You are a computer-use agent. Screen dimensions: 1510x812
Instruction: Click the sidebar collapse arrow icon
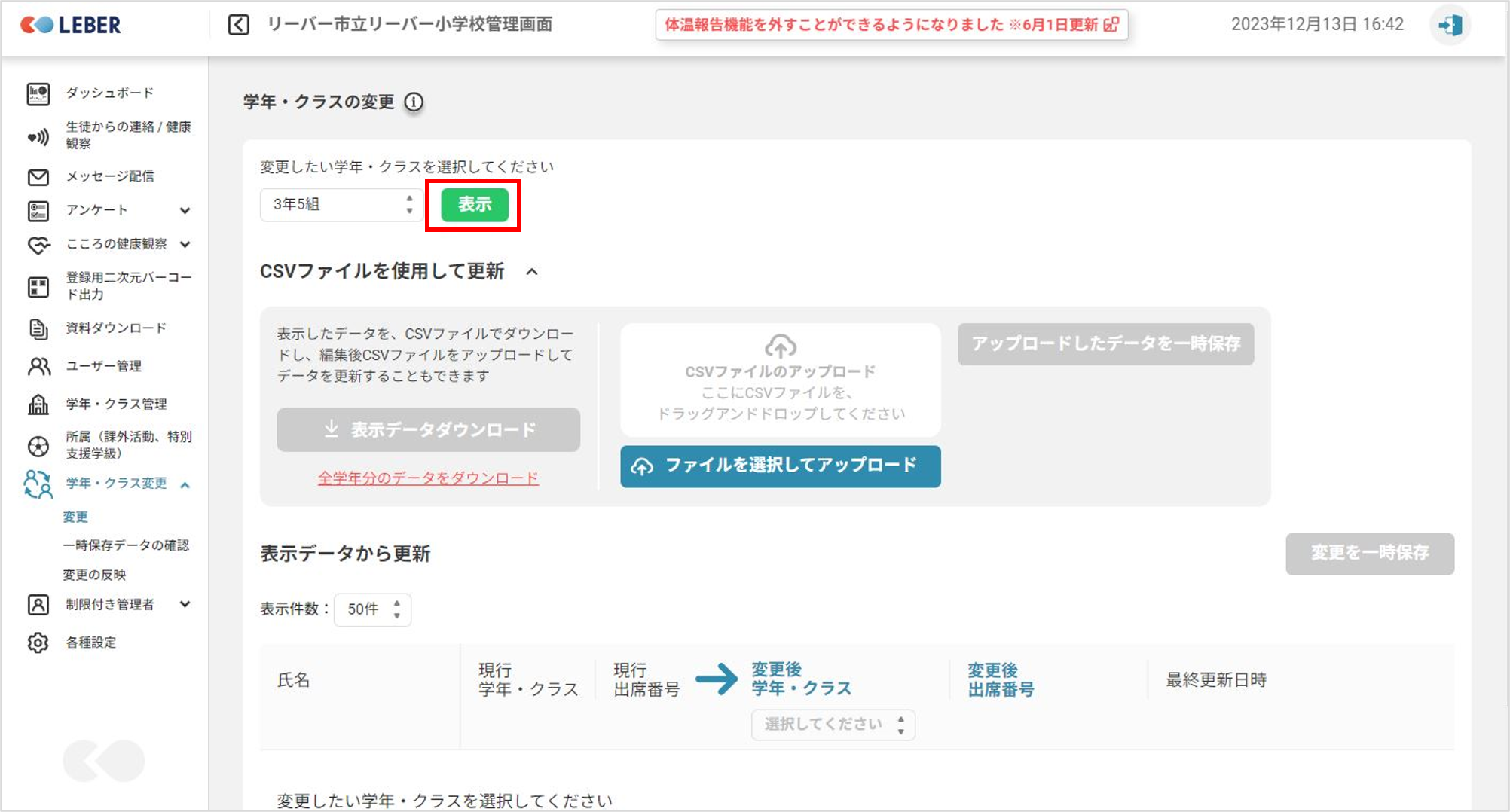[x=238, y=25]
